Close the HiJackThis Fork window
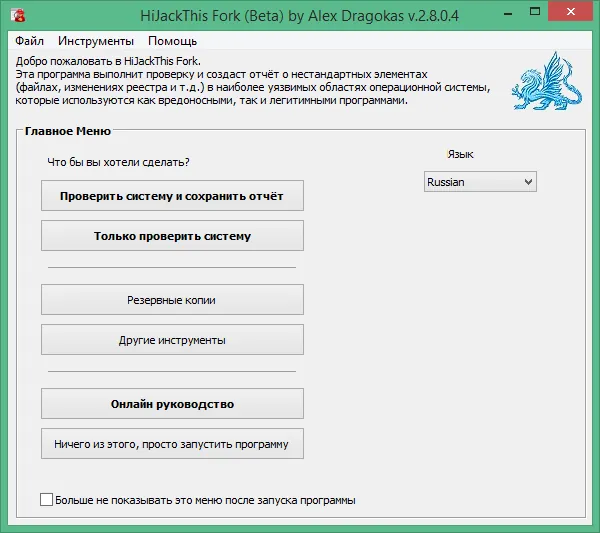 571,12
